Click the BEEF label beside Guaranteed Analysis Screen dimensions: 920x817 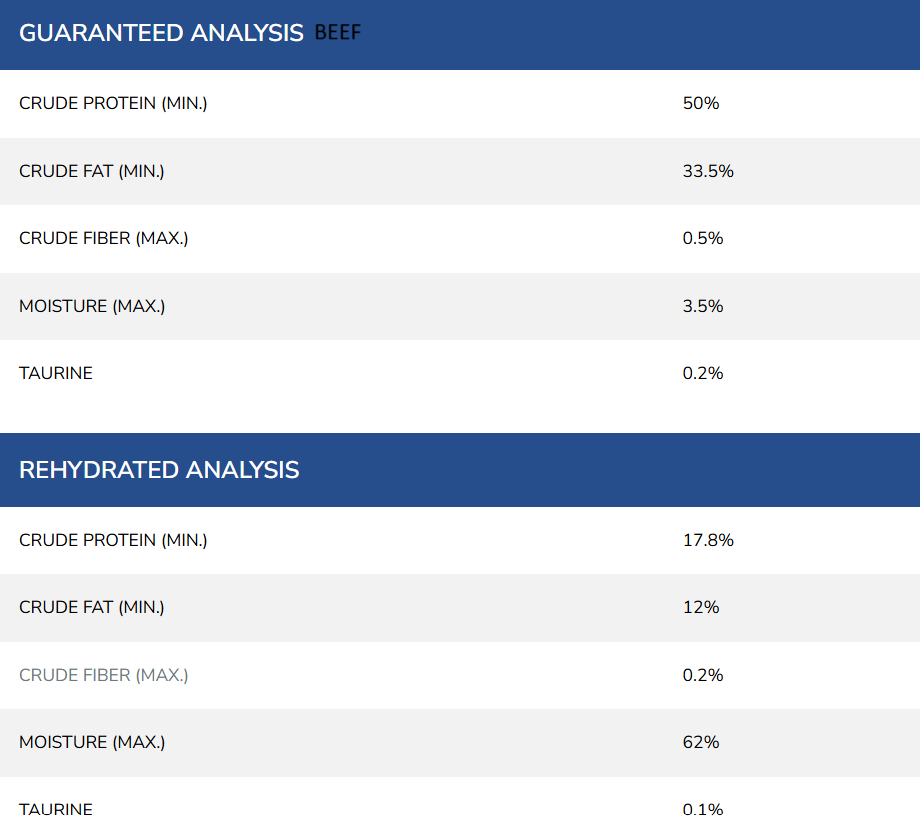(338, 33)
